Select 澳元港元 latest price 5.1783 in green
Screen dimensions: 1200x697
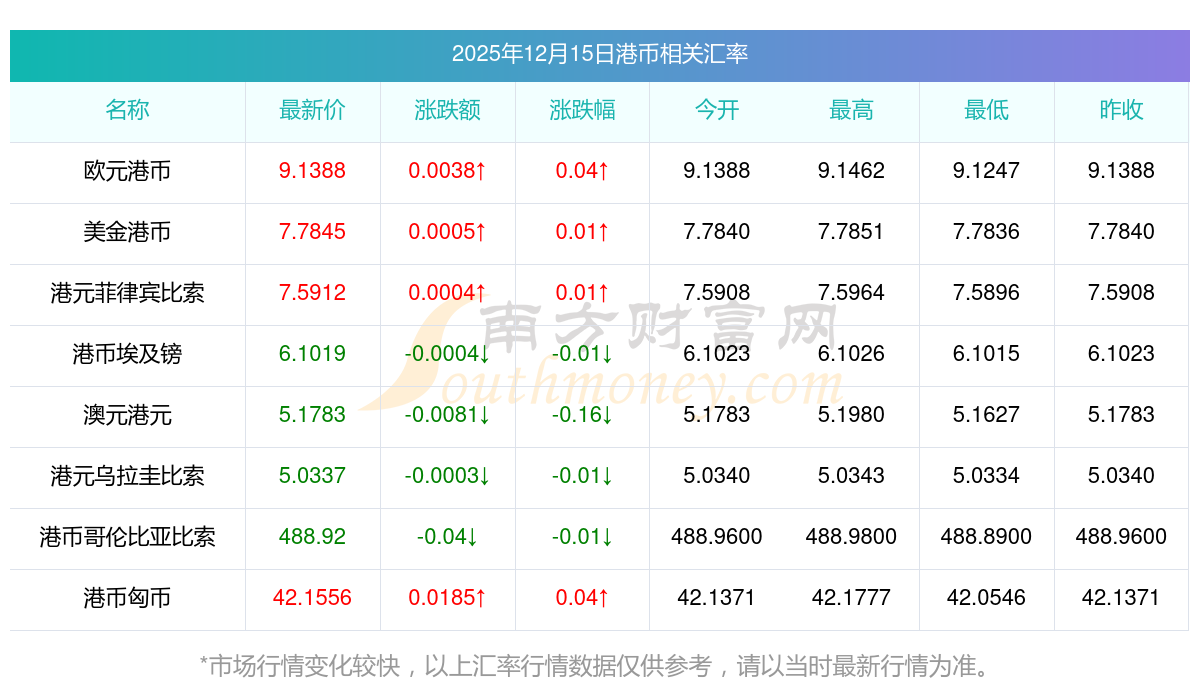[312, 415]
